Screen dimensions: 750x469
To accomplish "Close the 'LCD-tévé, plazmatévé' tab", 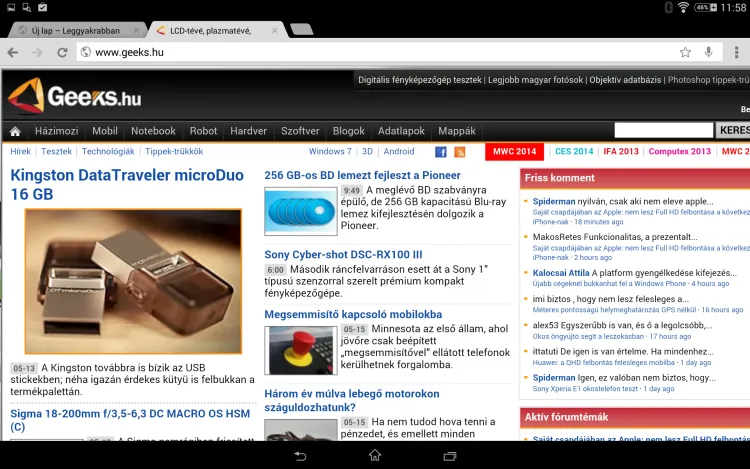I will (x=275, y=31).
